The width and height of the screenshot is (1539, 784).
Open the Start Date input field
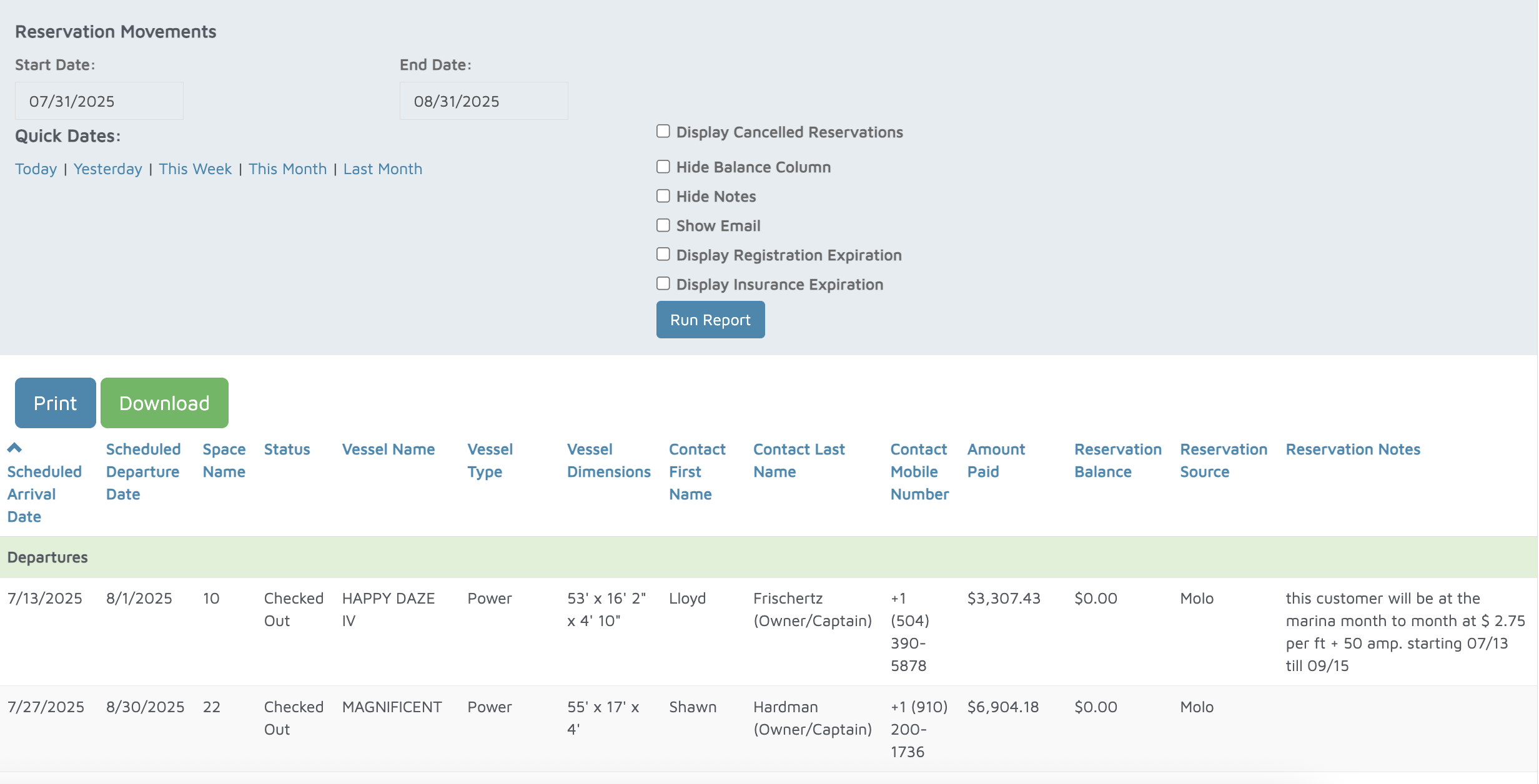tap(99, 101)
